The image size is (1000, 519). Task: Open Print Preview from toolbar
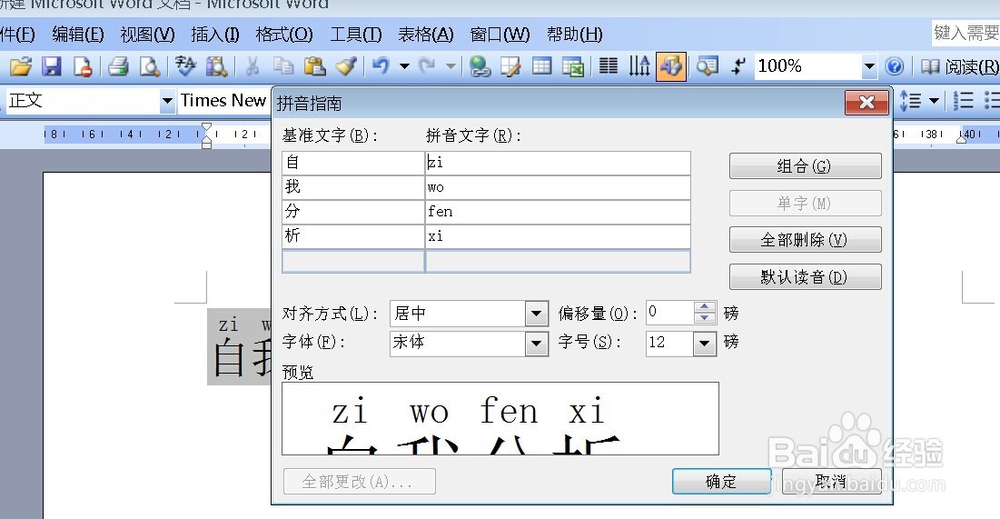click(149, 66)
